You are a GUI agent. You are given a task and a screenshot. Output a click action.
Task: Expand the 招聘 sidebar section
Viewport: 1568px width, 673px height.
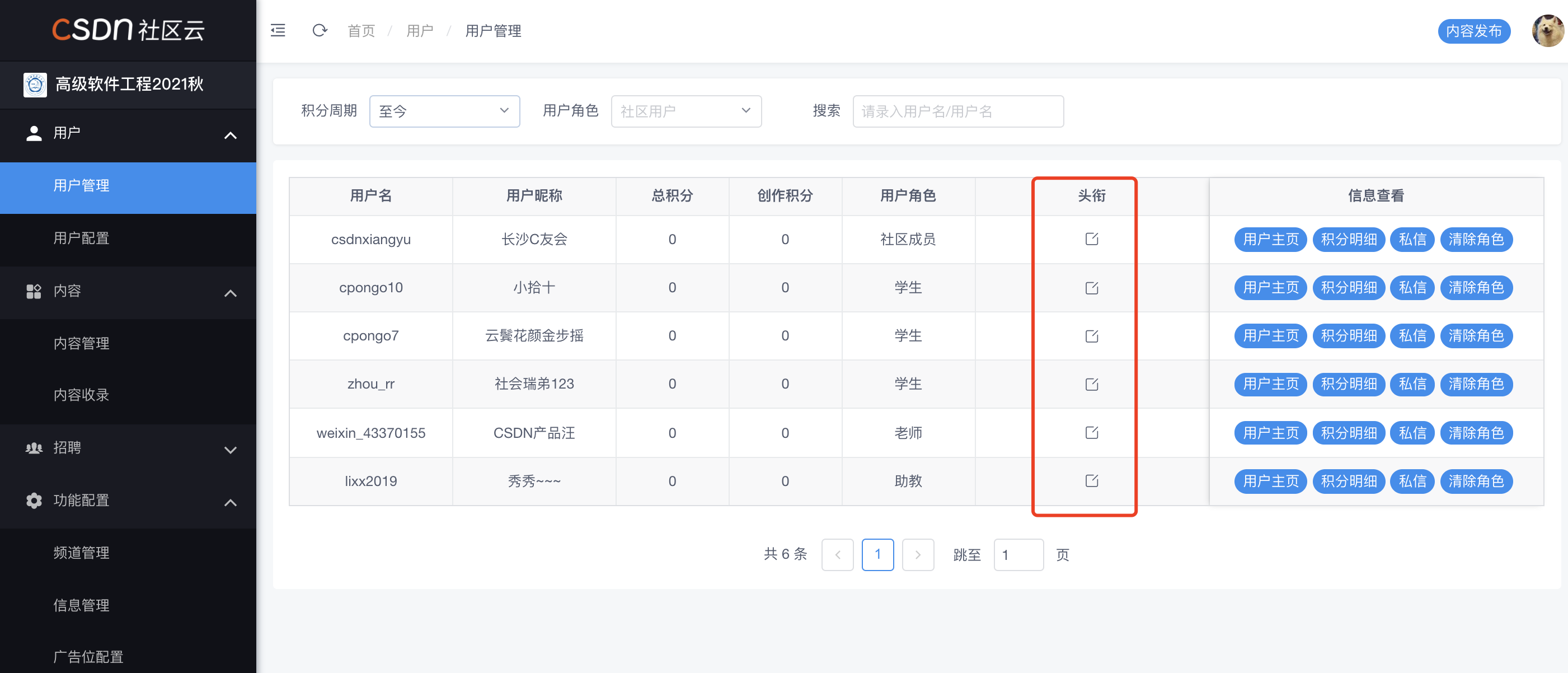click(230, 450)
